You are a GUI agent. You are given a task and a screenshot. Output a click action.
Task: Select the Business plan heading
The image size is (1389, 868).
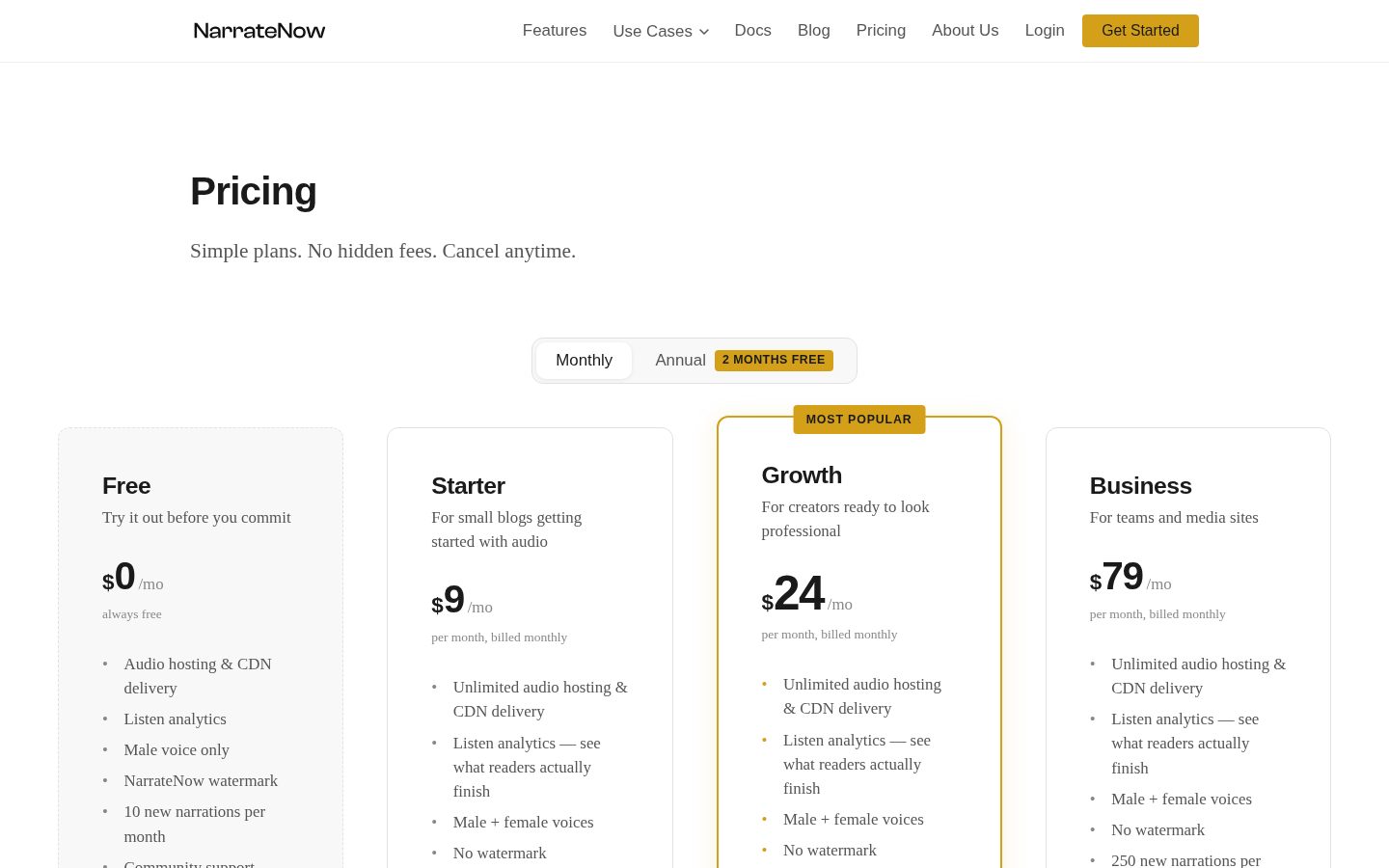click(1140, 486)
